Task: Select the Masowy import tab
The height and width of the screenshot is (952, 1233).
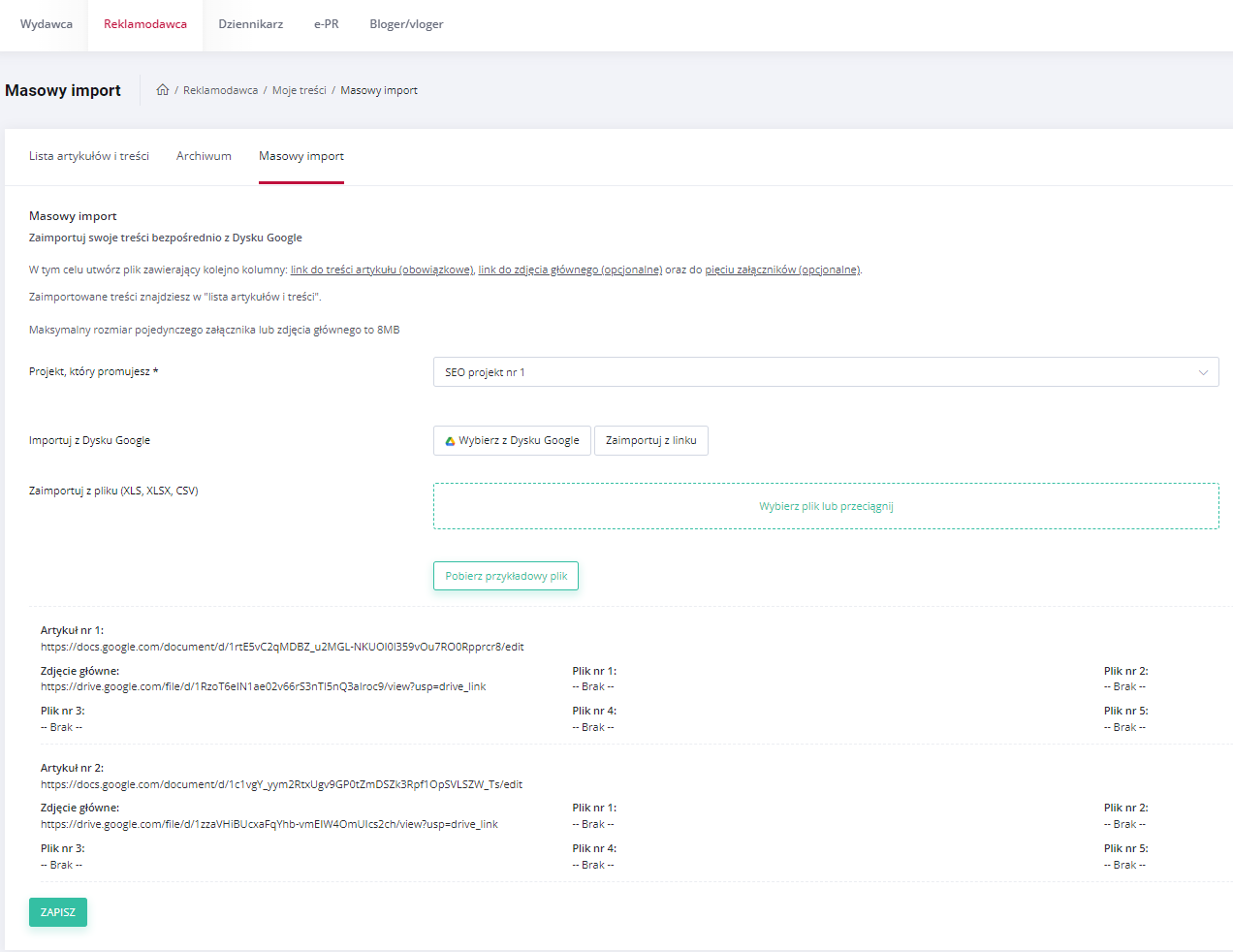Action: pos(301,156)
